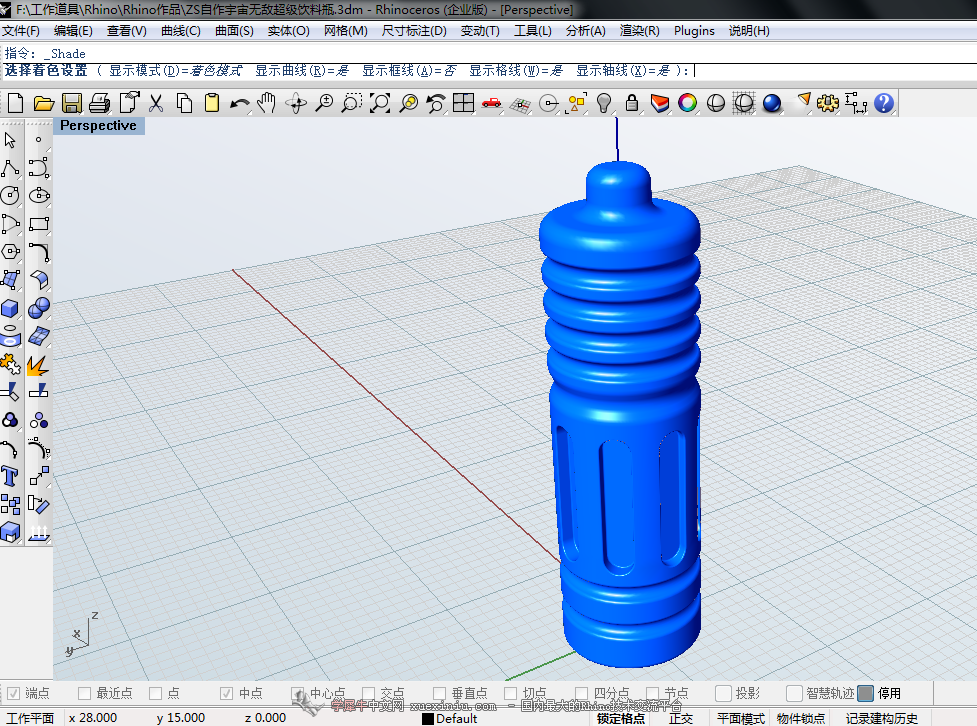Toggle 正交 in status bar

pos(681,719)
